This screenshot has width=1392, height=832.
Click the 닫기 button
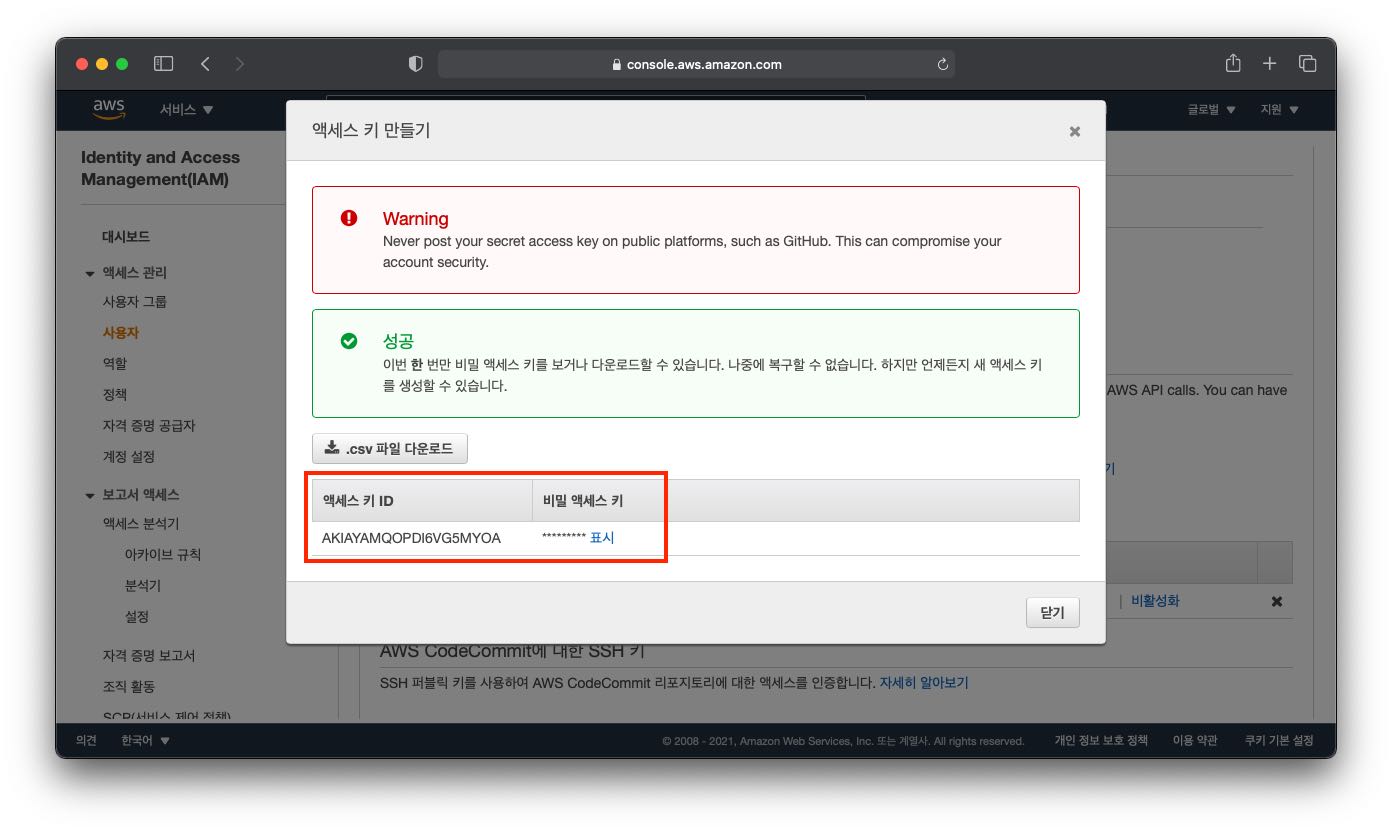coord(1053,612)
